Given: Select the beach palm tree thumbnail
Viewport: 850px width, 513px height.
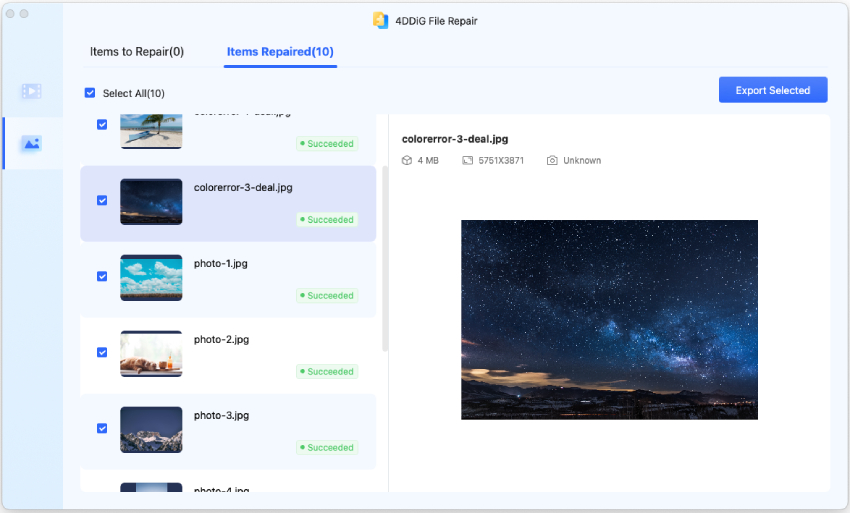Looking at the screenshot, I should click(151, 131).
